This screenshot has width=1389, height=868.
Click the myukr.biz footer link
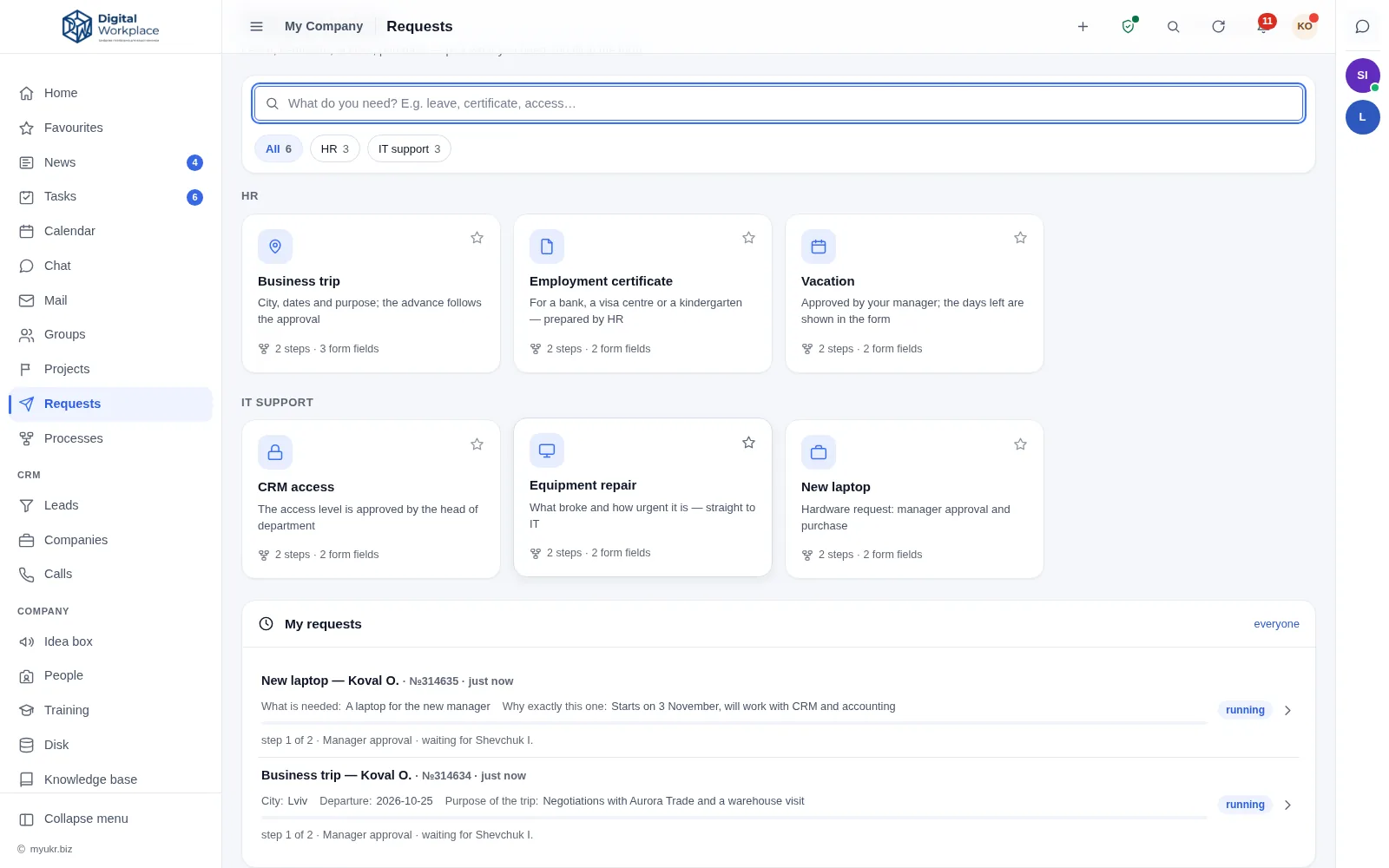[x=51, y=849]
